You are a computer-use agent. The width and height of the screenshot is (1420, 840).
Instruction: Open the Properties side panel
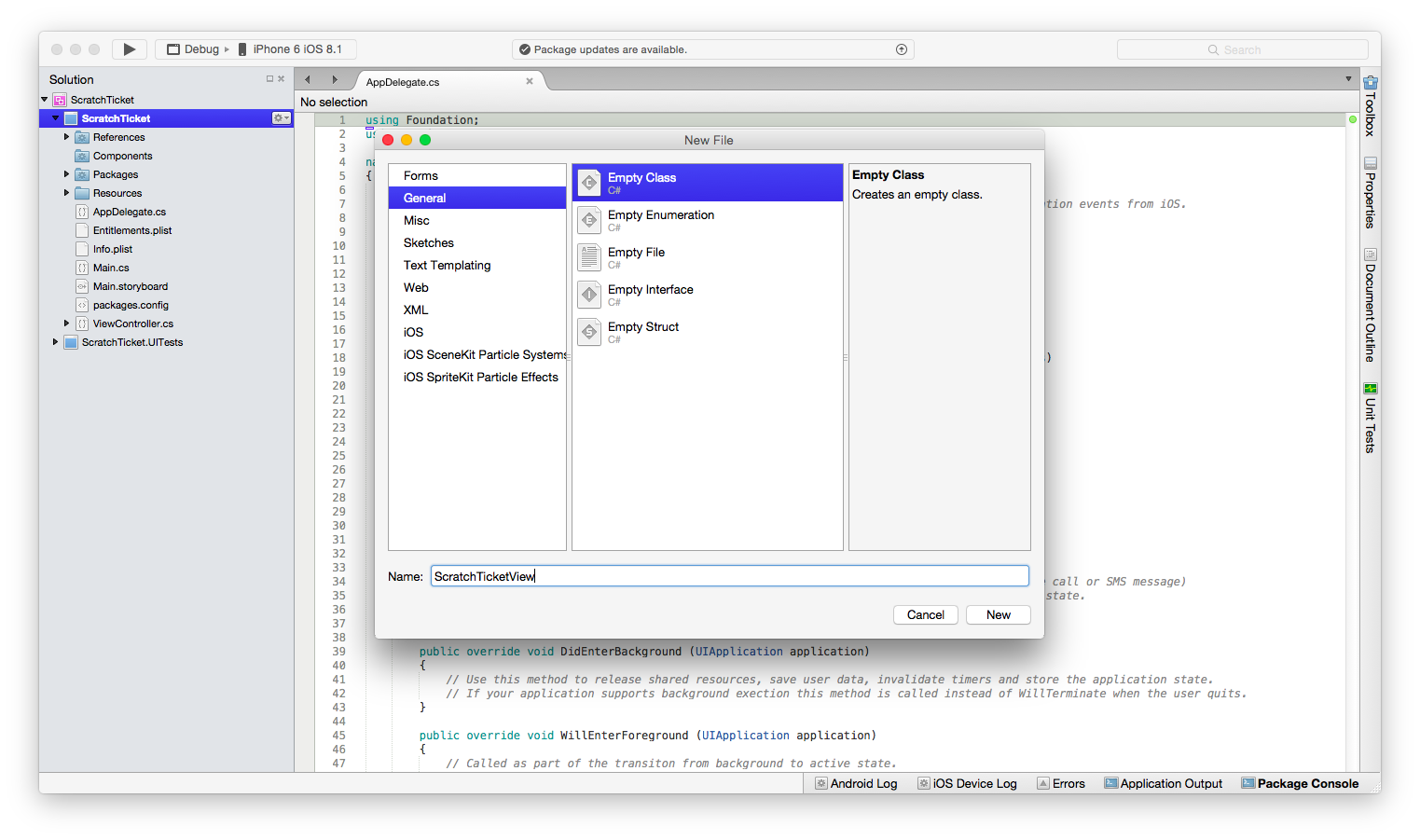coord(1369,193)
